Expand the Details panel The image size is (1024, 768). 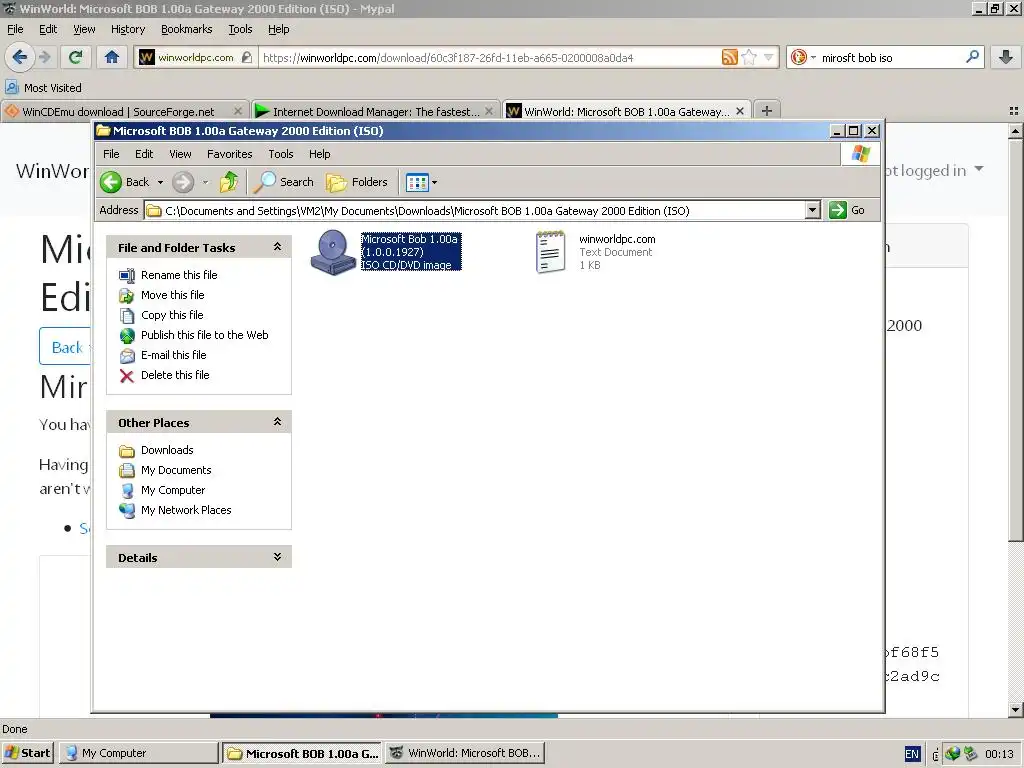(277, 557)
